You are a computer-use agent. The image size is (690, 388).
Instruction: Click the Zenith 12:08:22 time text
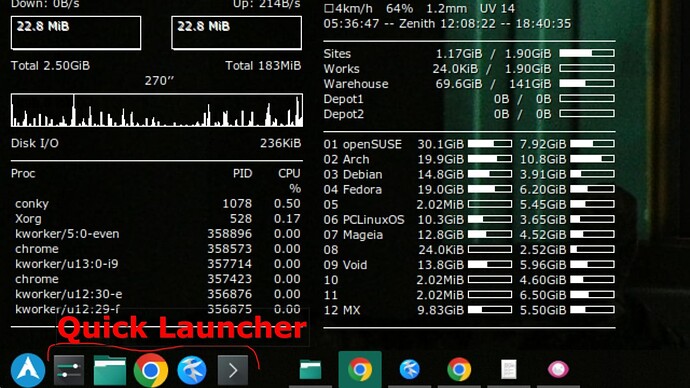tap(447, 23)
